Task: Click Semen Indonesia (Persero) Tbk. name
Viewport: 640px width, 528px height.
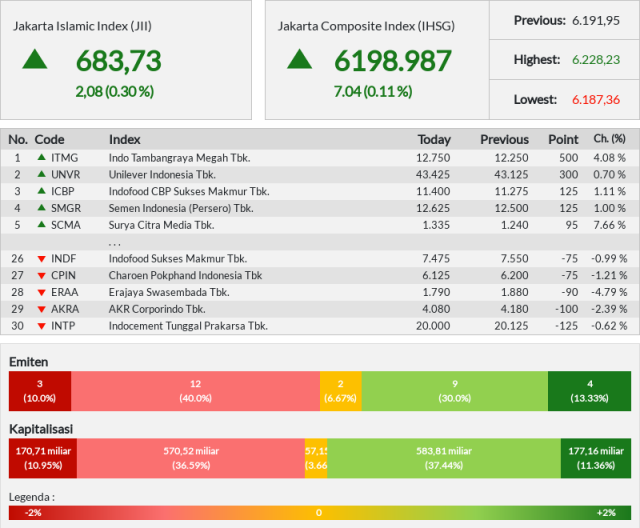Action: click(181, 208)
